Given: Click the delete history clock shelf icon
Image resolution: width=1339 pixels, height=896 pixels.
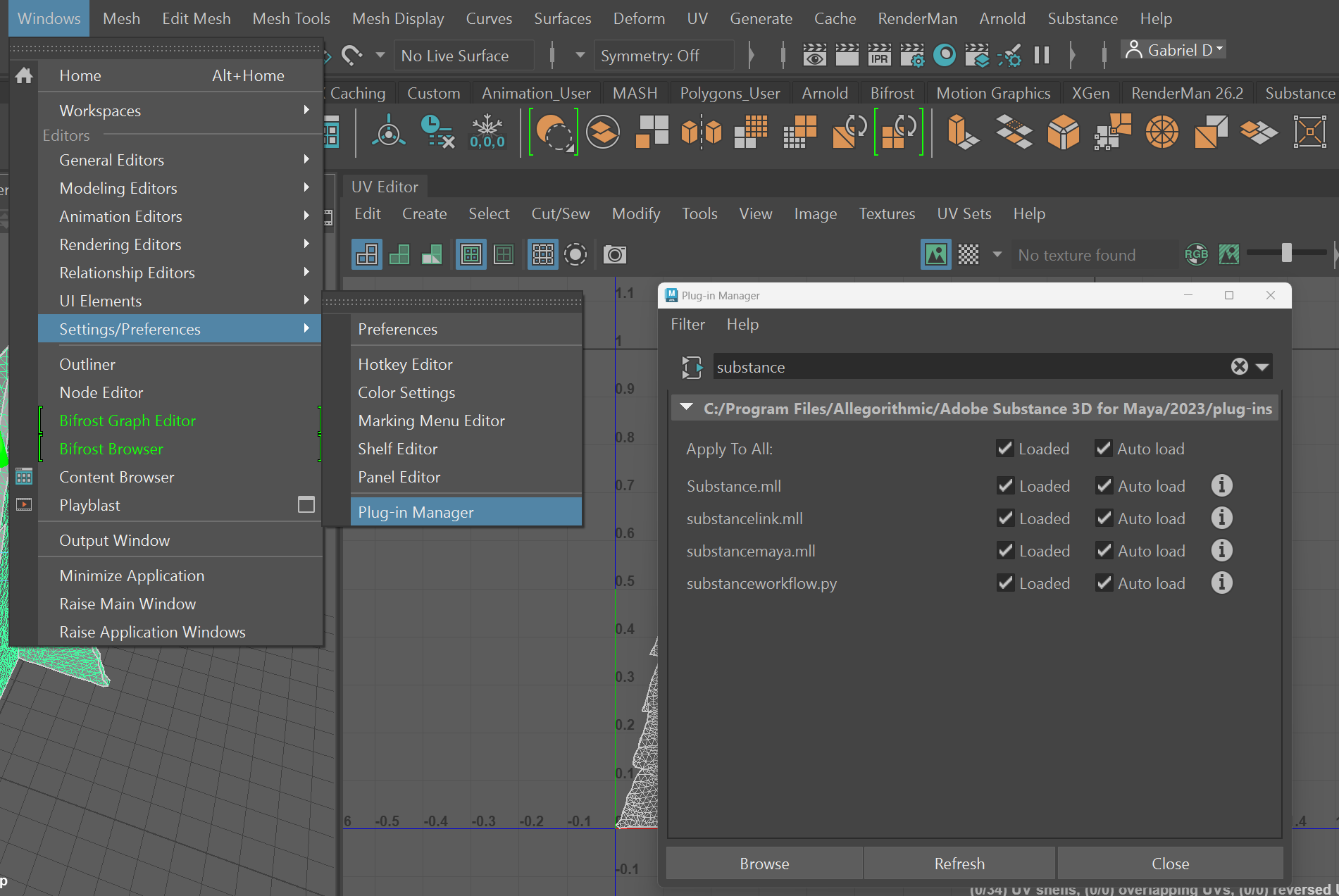Looking at the screenshot, I should 437,132.
